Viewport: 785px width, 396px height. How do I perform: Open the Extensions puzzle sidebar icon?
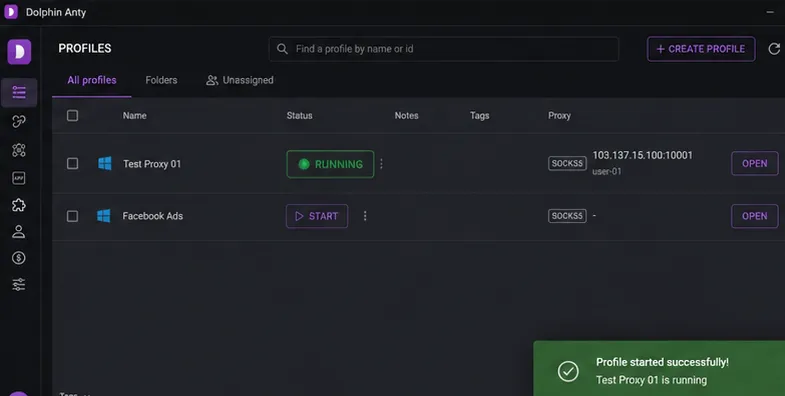click(x=19, y=205)
